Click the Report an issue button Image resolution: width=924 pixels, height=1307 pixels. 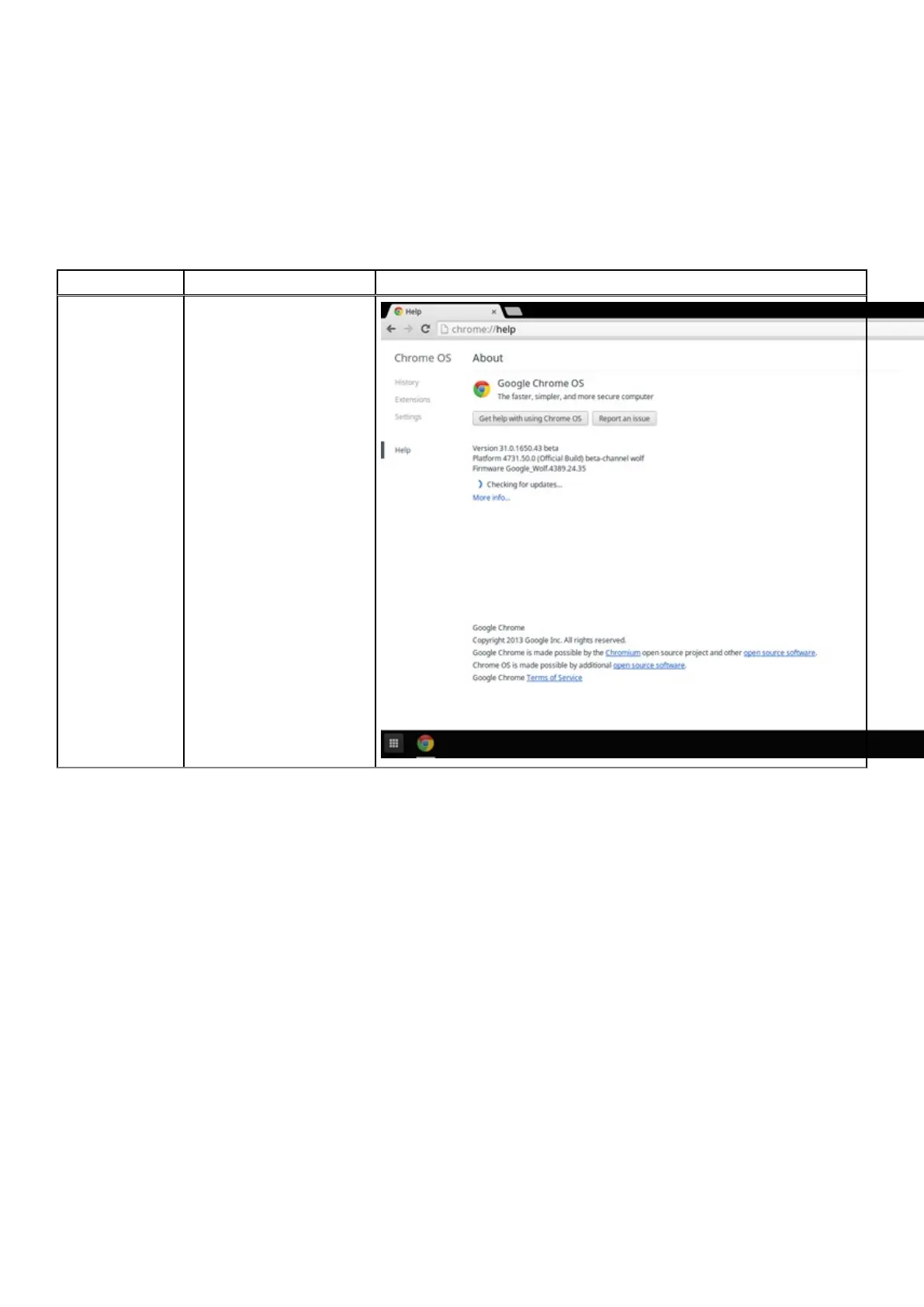(625, 418)
